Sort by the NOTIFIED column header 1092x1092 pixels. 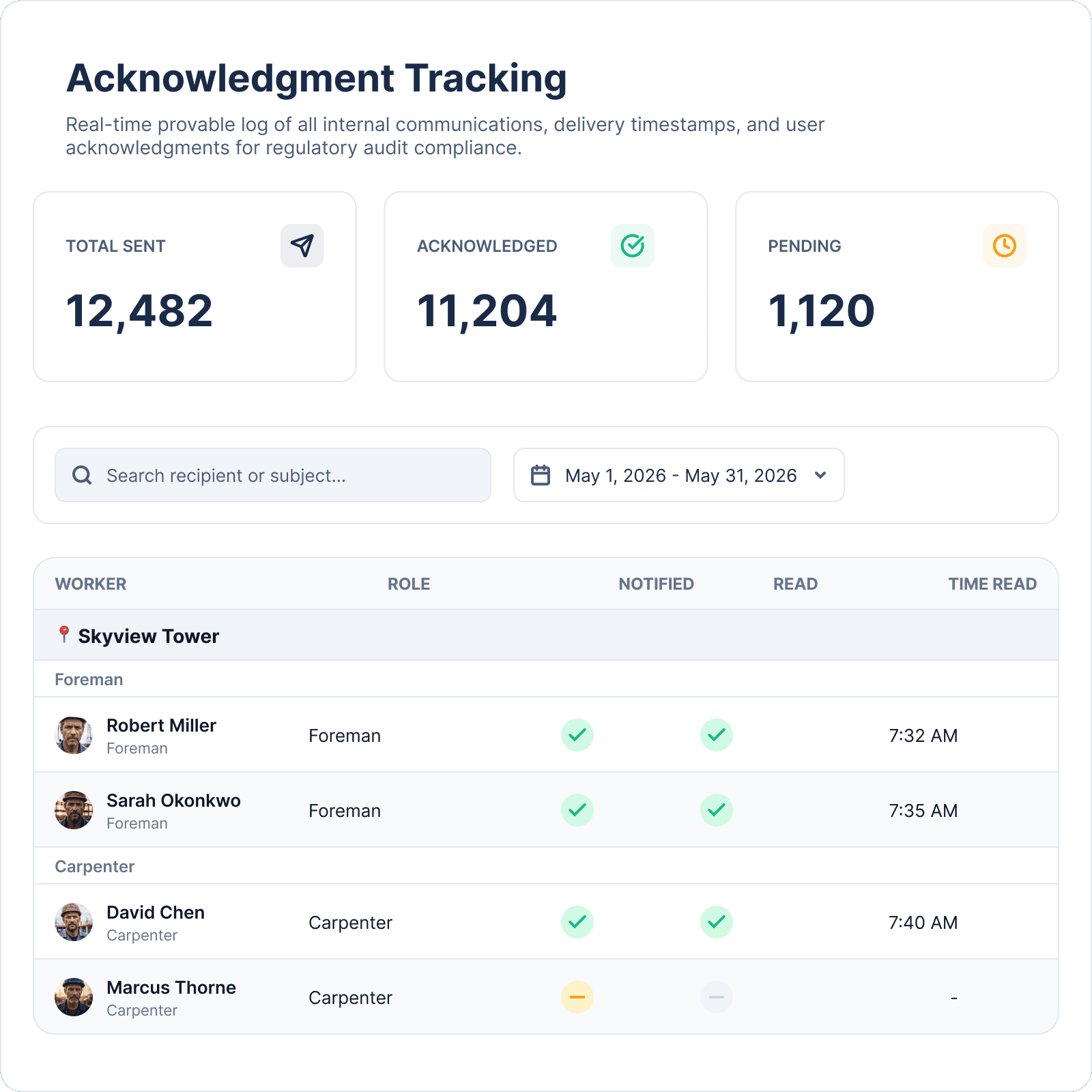[x=657, y=584]
